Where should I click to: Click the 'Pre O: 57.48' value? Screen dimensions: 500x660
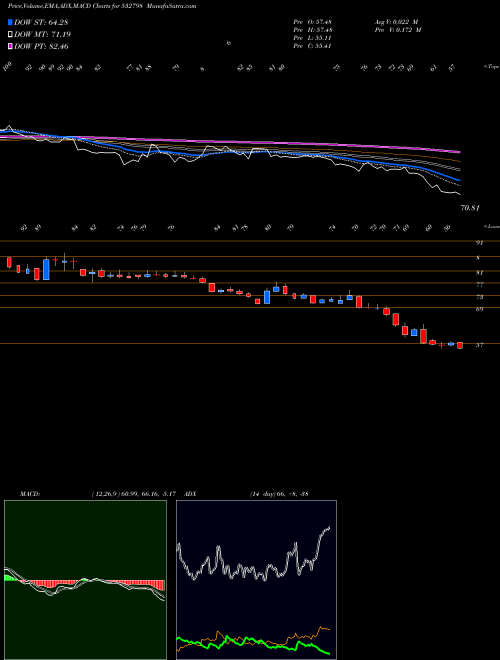(313, 22)
